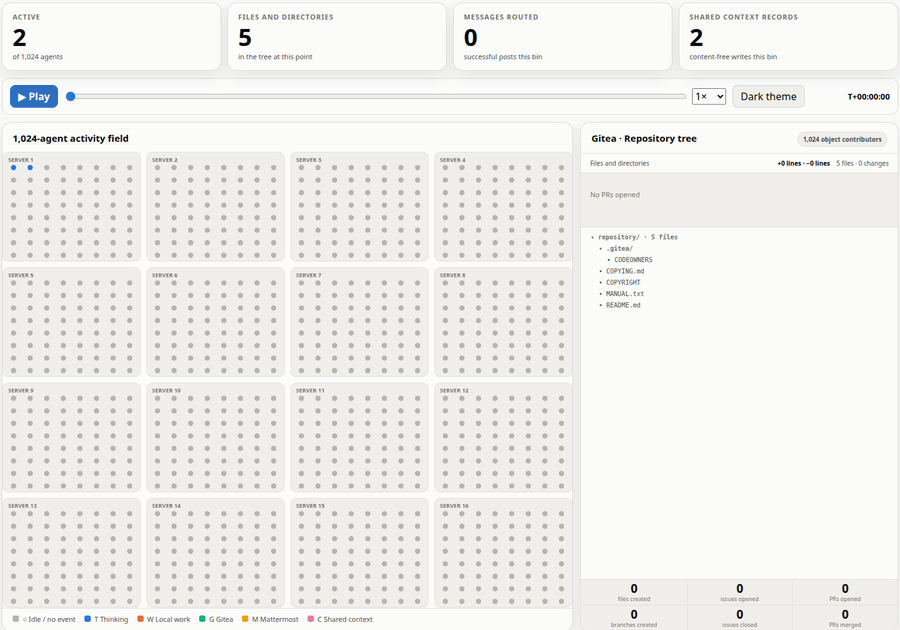Click the blue Thinking legend swatch
The width and height of the screenshot is (900, 630).
[x=87, y=619]
